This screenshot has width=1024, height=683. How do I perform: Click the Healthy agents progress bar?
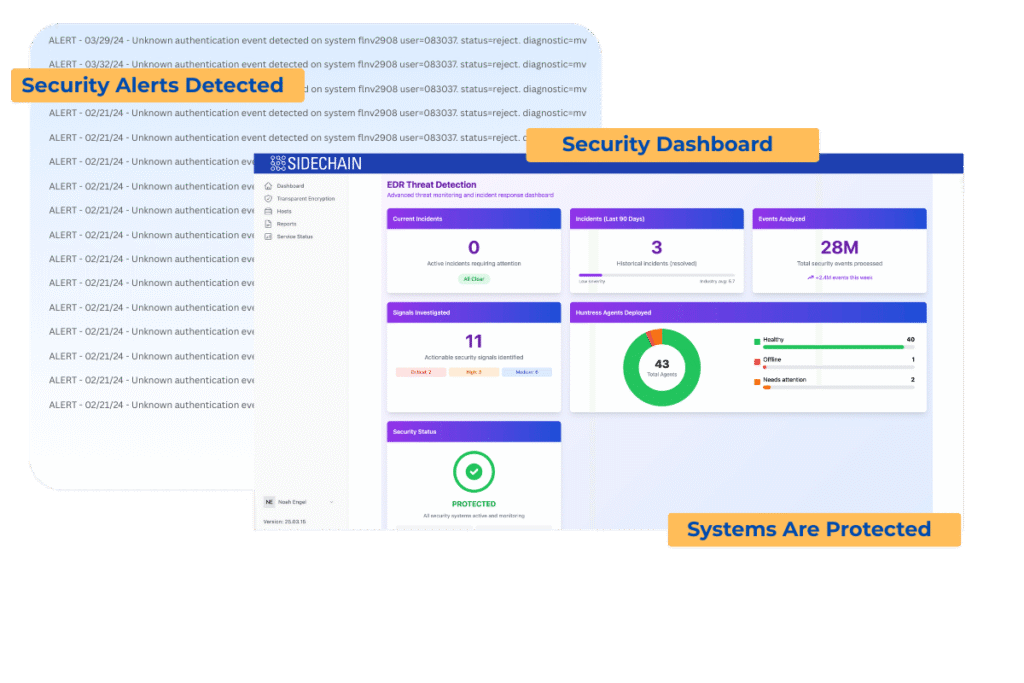839,347
